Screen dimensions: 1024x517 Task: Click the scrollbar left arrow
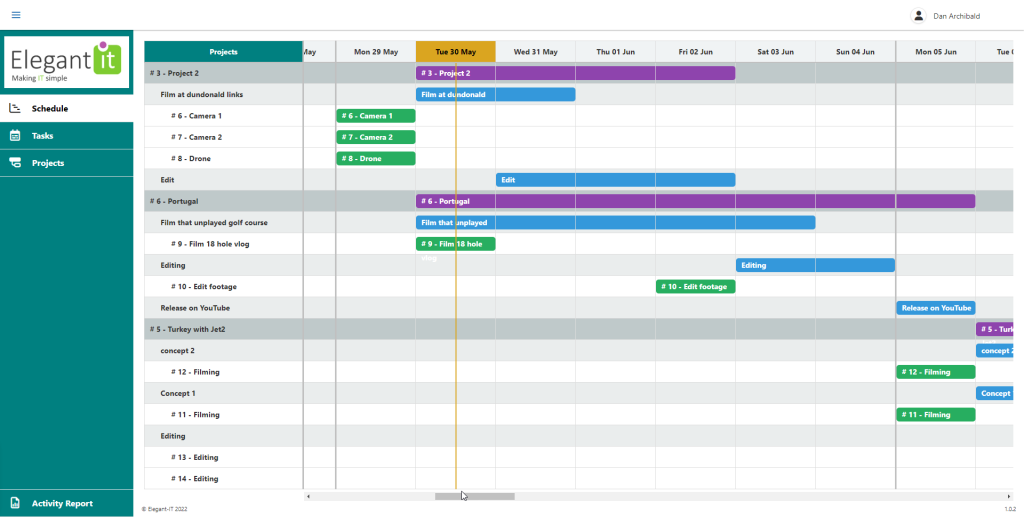pos(308,497)
